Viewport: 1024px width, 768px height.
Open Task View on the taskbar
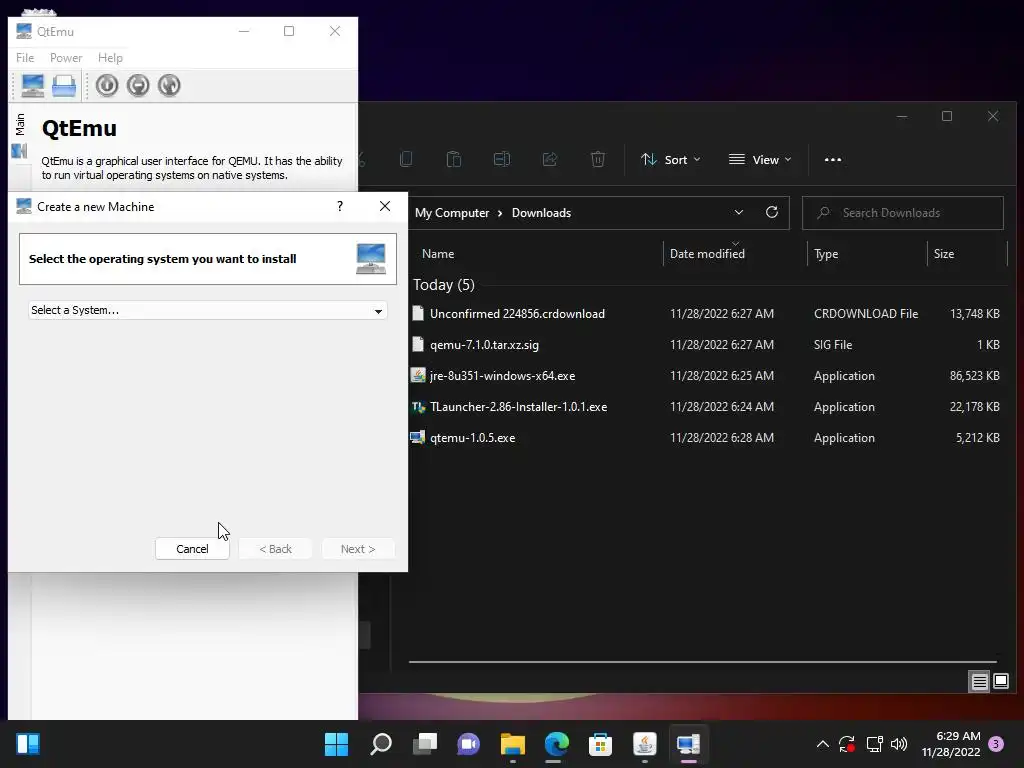coord(424,744)
